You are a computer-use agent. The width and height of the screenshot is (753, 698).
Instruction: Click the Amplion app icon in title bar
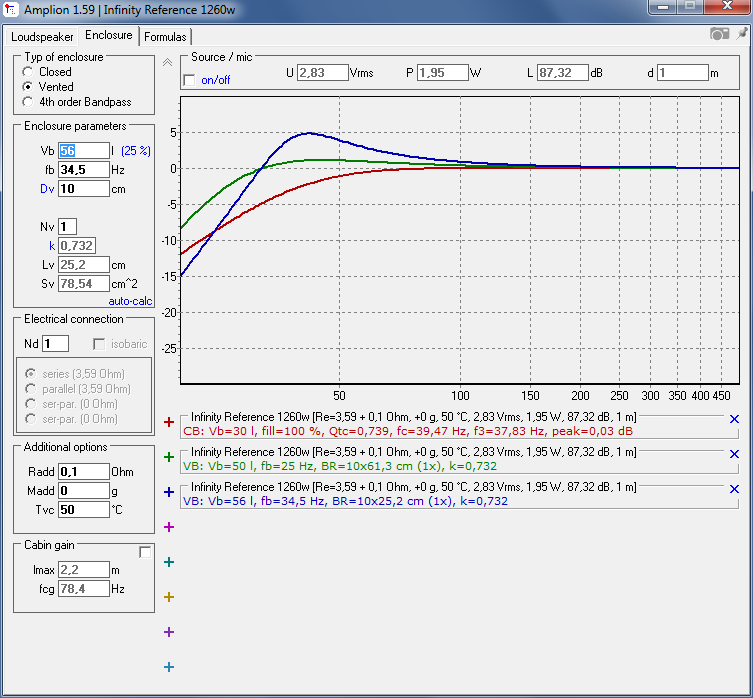click(10, 9)
